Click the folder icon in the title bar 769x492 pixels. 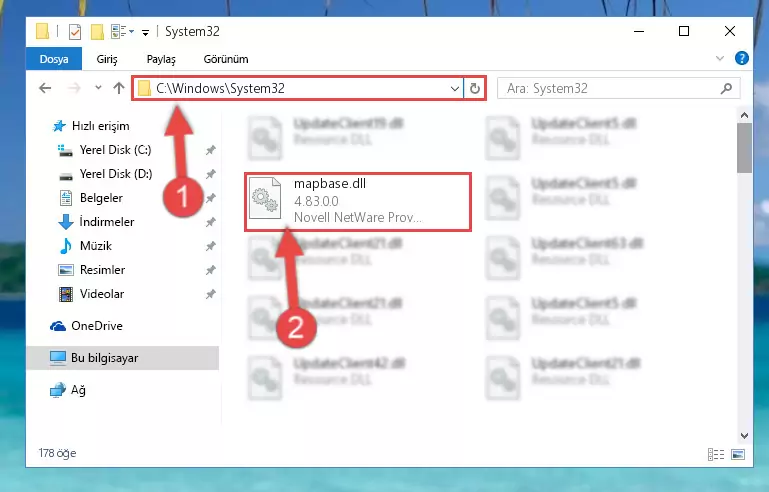[x=42, y=32]
